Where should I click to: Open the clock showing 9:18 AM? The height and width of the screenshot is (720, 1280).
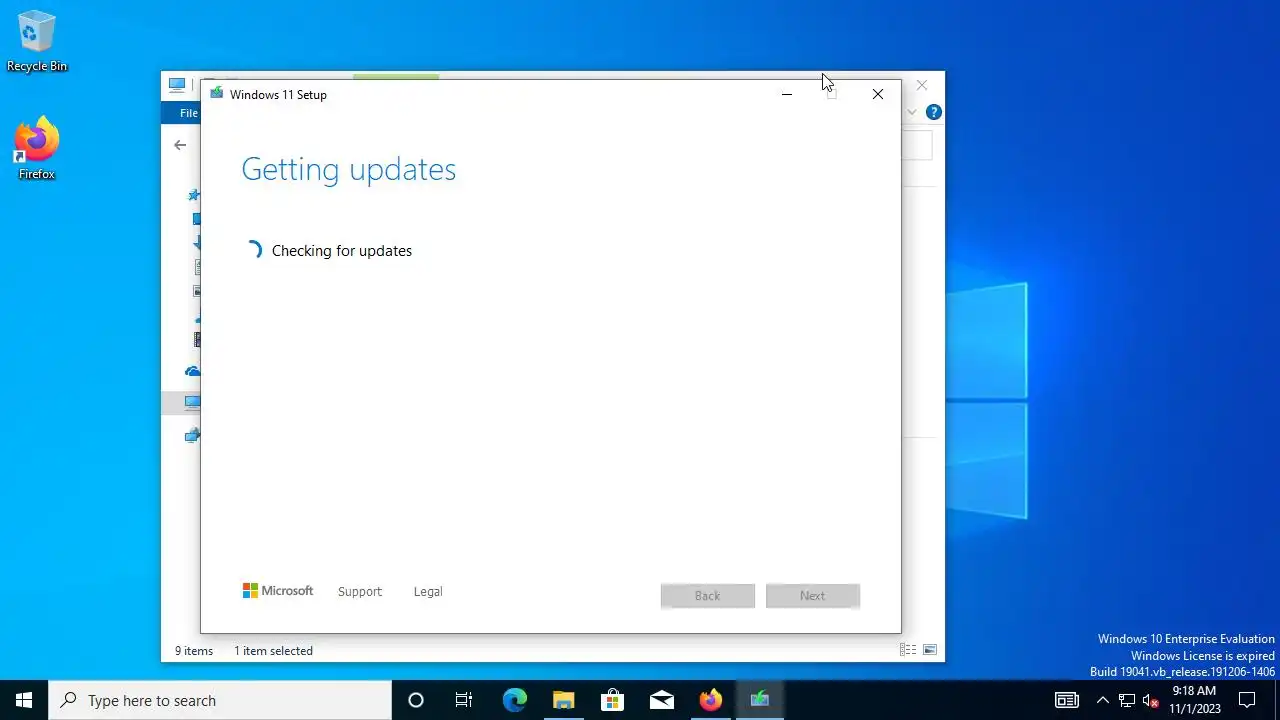[1194, 700]
